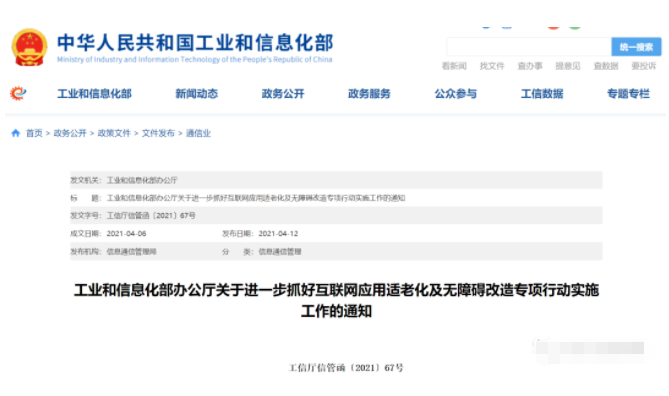
Task: Select the 工业和信息化部 navigation item
Action: [94, 93]
